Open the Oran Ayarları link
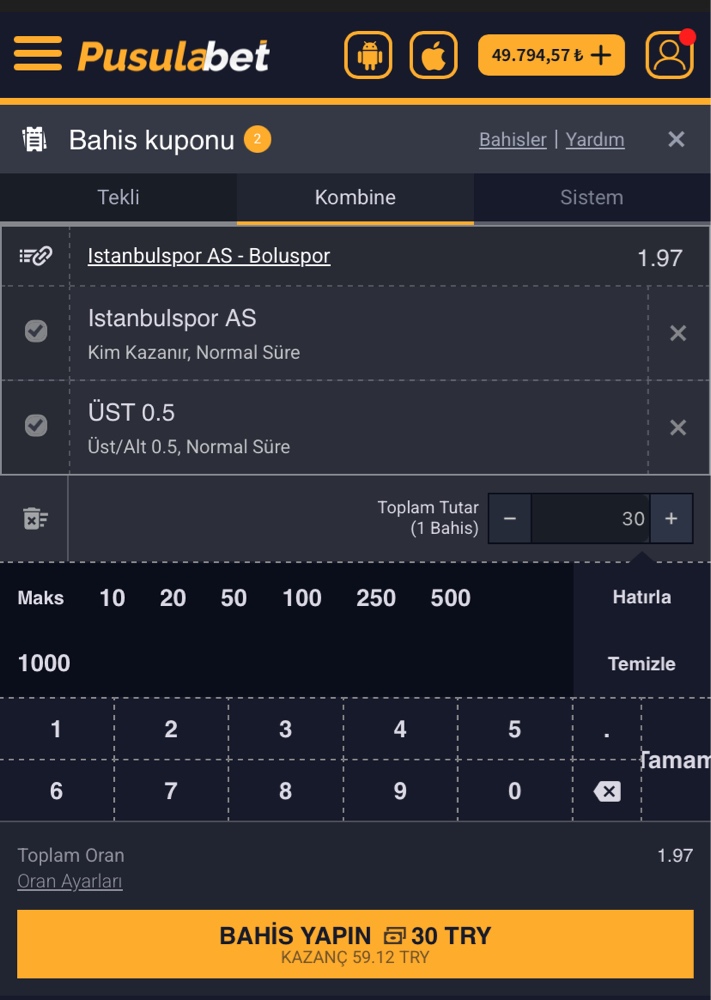The image size is (711, 1000). tap(70, 881)
